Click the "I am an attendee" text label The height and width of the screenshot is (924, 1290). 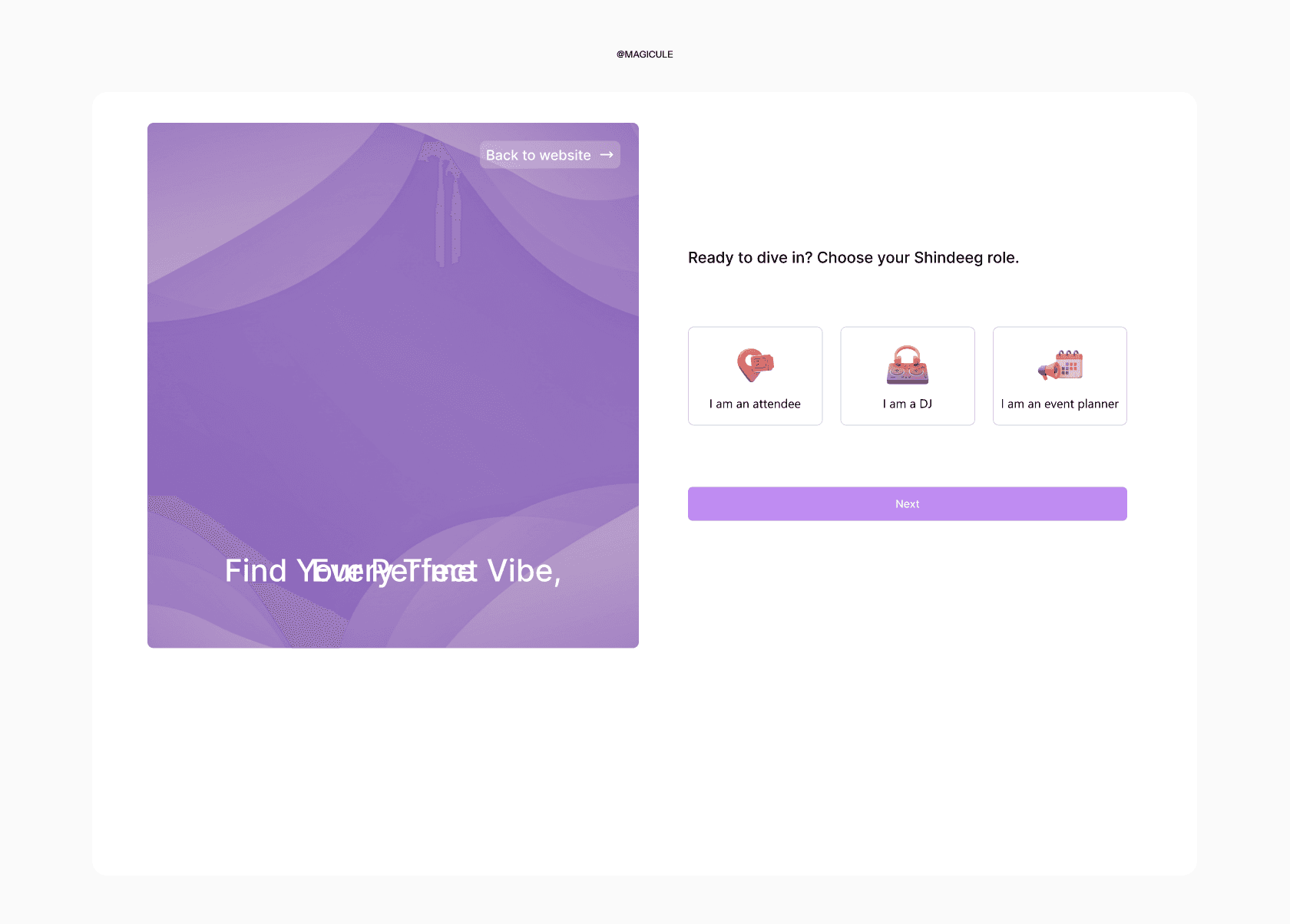coord(755,404)
